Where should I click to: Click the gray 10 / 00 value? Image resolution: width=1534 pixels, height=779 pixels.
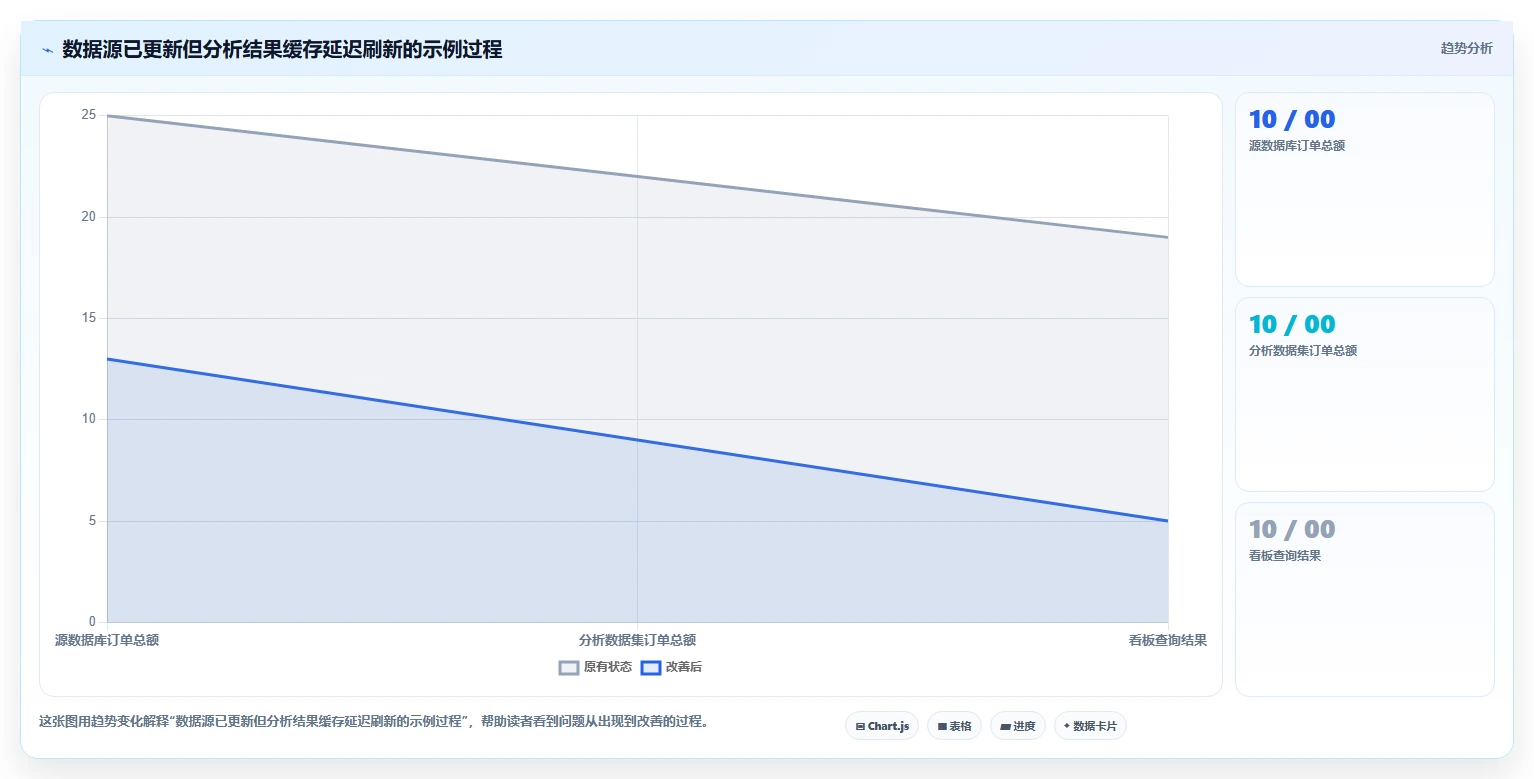point(1292,529)
